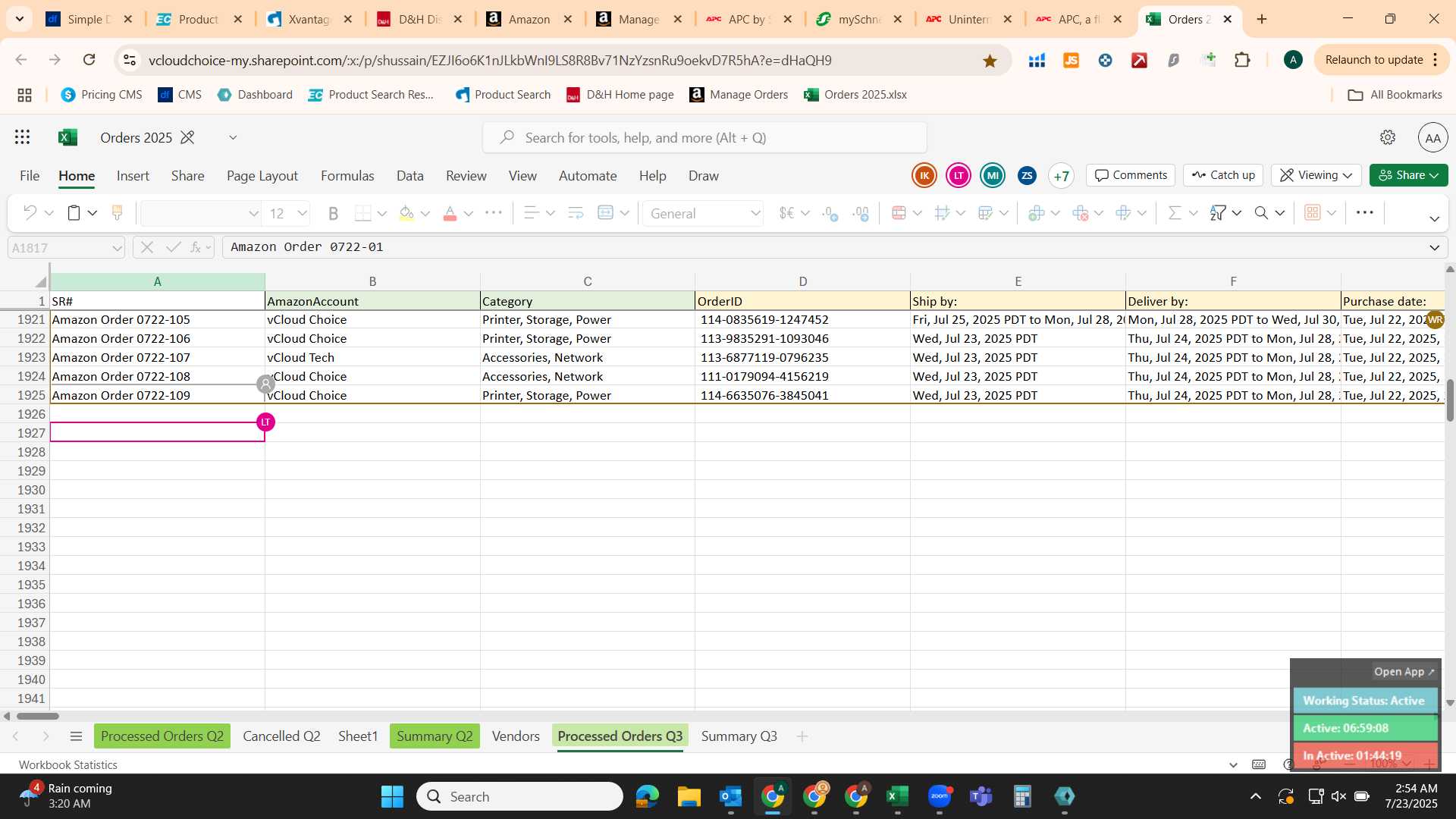Open the Data tab

pyautogui.click(x=409, y=176)
